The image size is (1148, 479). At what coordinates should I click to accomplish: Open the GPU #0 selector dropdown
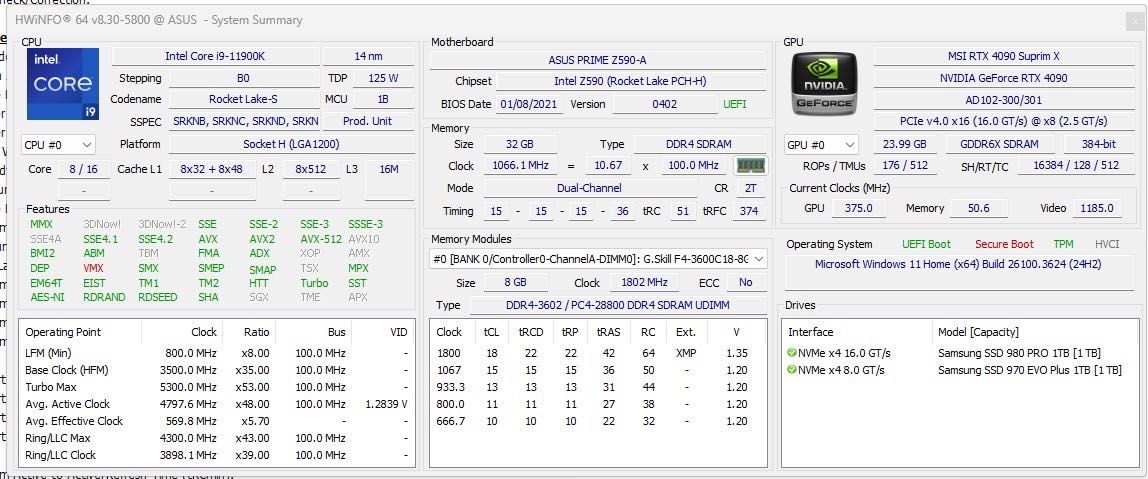(x=821, y=145)
